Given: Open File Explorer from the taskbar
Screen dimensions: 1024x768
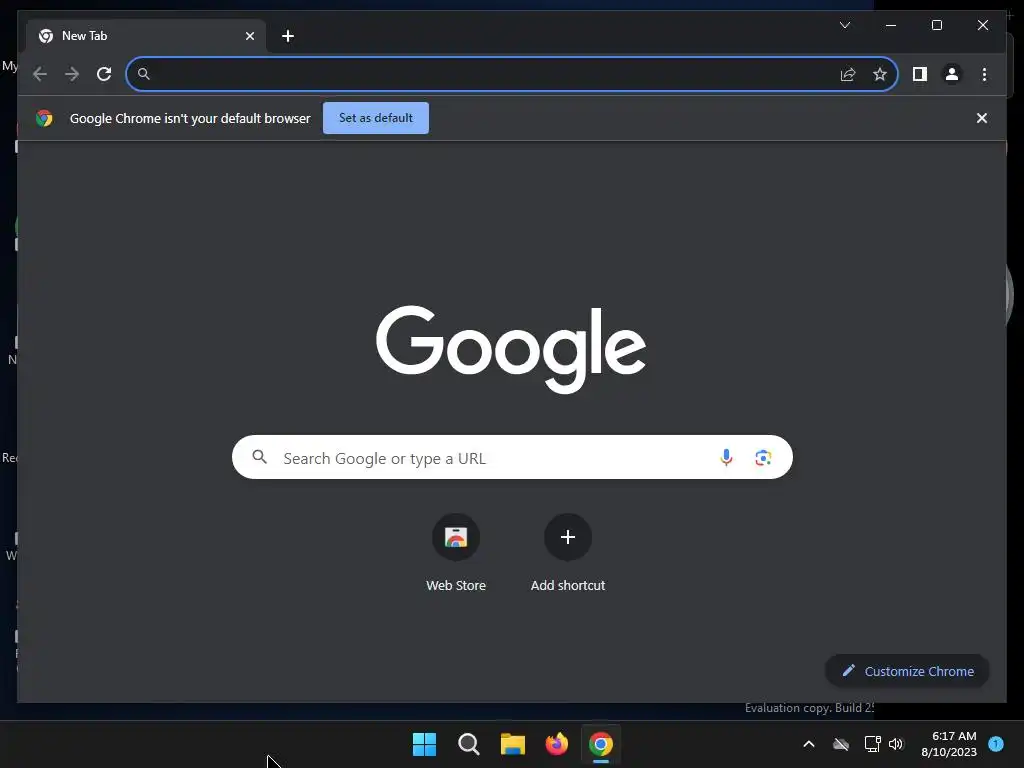Looking at the screenshot, I should 513,744.
